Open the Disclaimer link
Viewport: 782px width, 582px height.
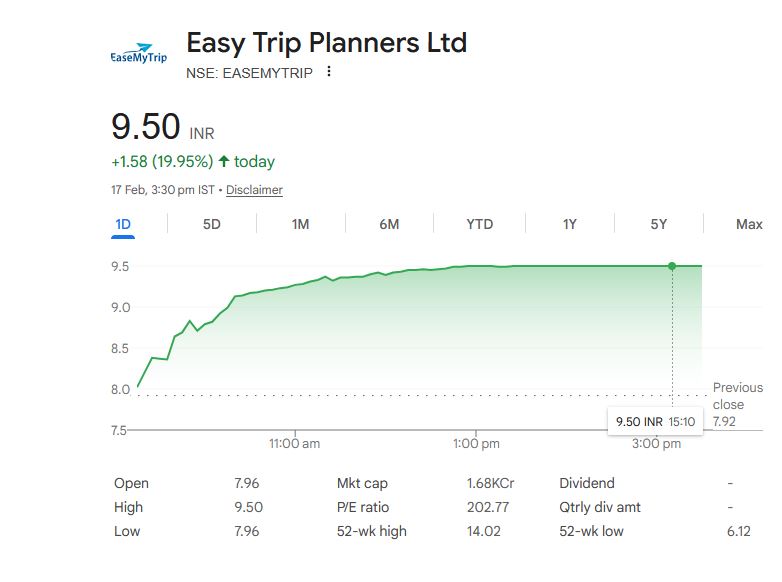click(x=254, y=190)
